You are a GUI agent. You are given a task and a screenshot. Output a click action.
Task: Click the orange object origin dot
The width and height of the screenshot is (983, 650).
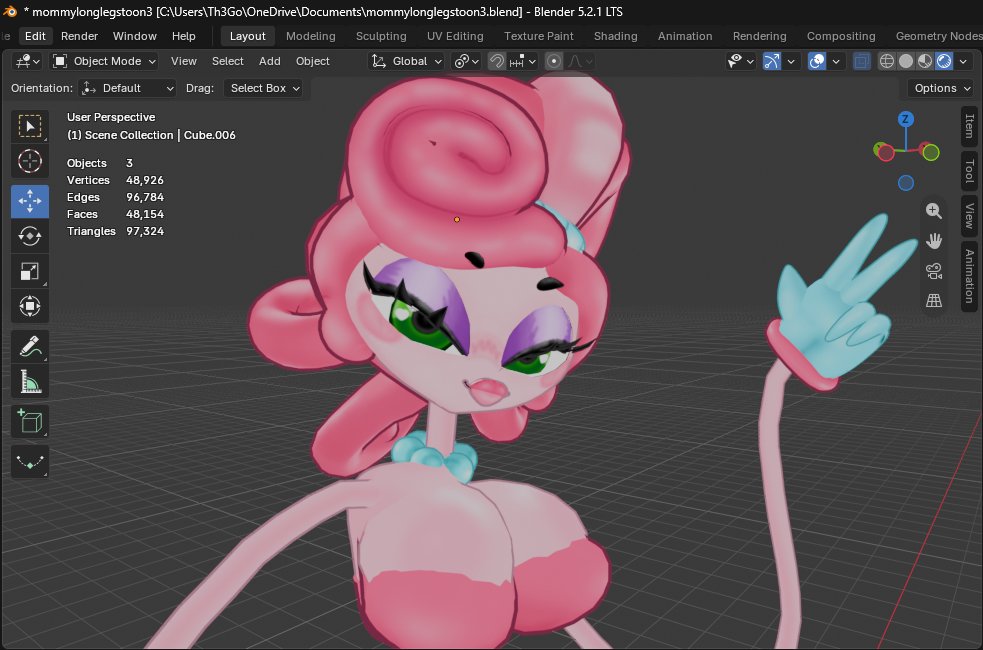(x=456, y=219)
